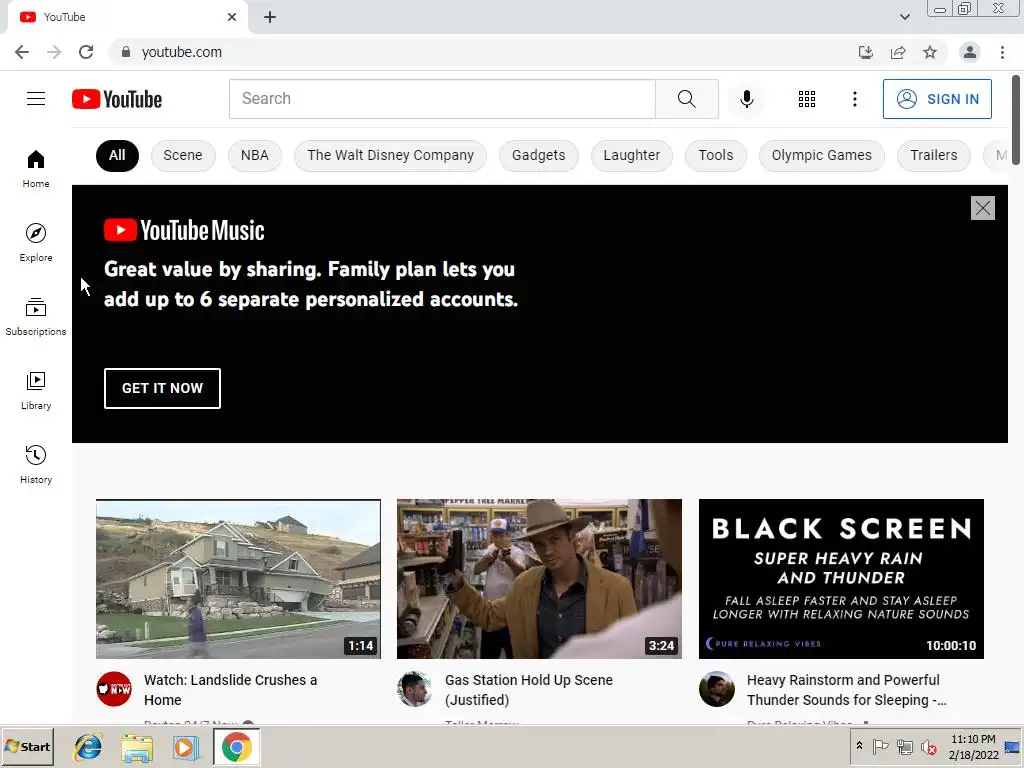Screen dimensions: 1024x768
Task: Click muted volume tray icon
Action: [928, 746]
